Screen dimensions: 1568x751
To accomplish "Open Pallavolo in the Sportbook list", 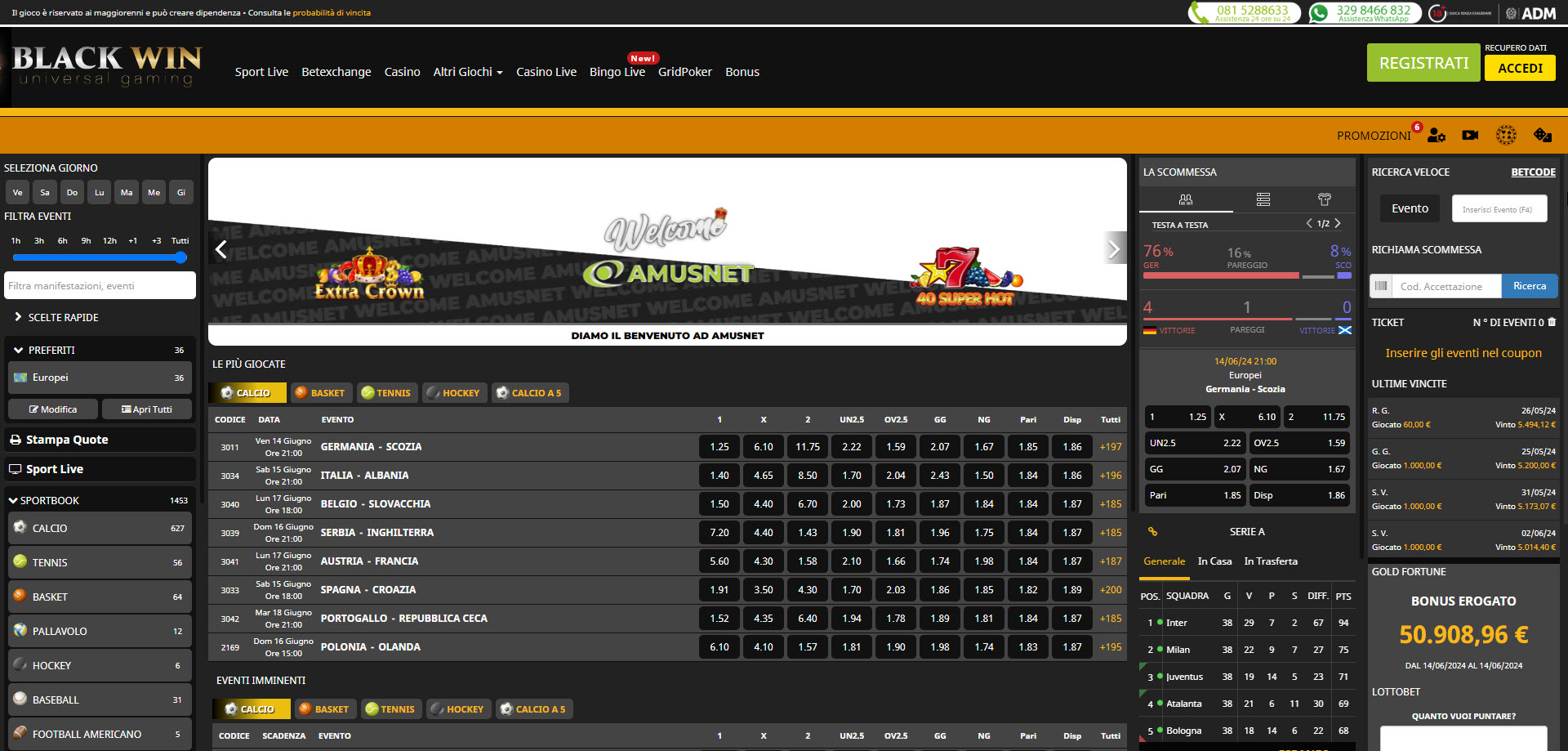I will click(100, 631).
